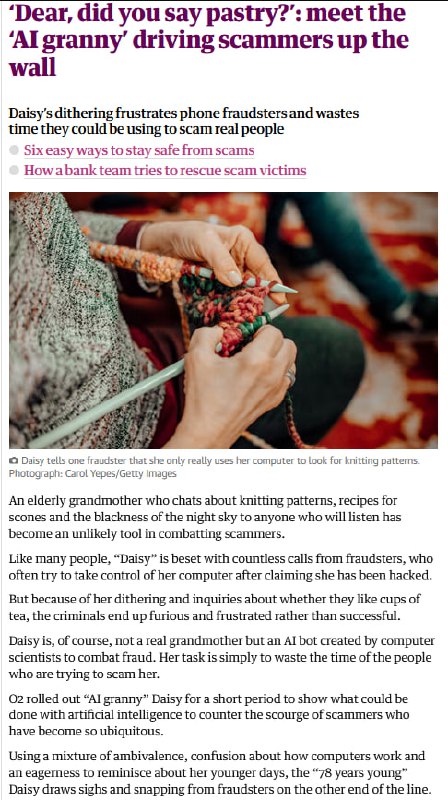Click the subheading about Daisy's dithering
448x800 pixels.
click(x=184, y=121)
